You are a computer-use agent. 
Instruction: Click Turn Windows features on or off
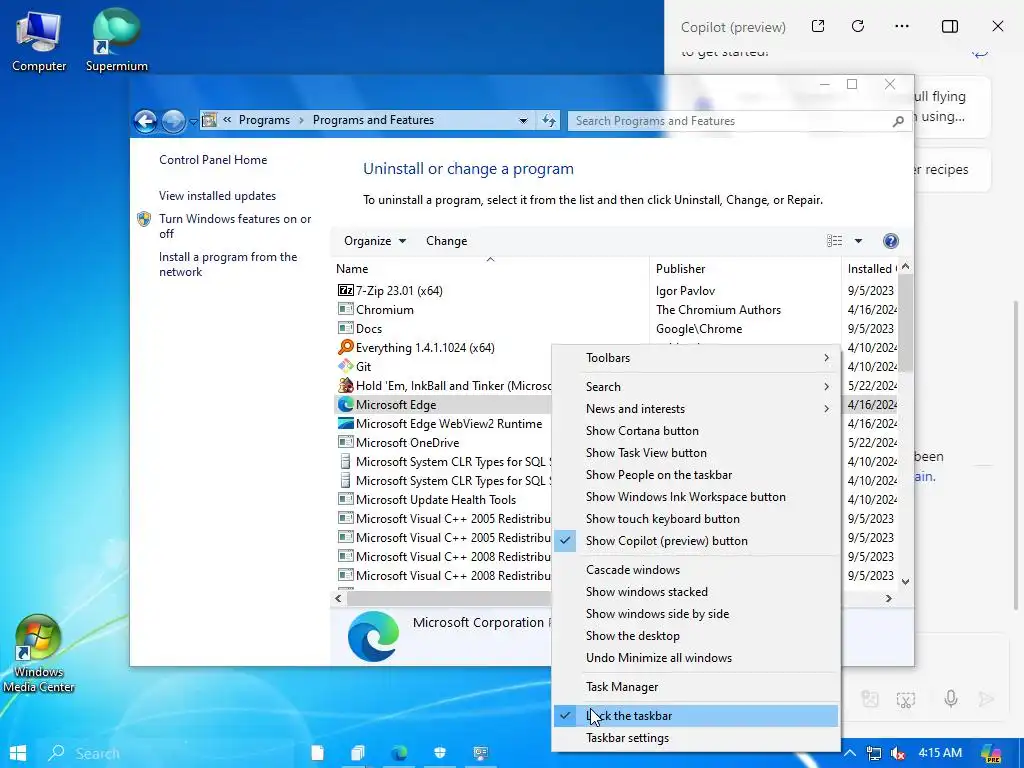(x=235, y=226)
